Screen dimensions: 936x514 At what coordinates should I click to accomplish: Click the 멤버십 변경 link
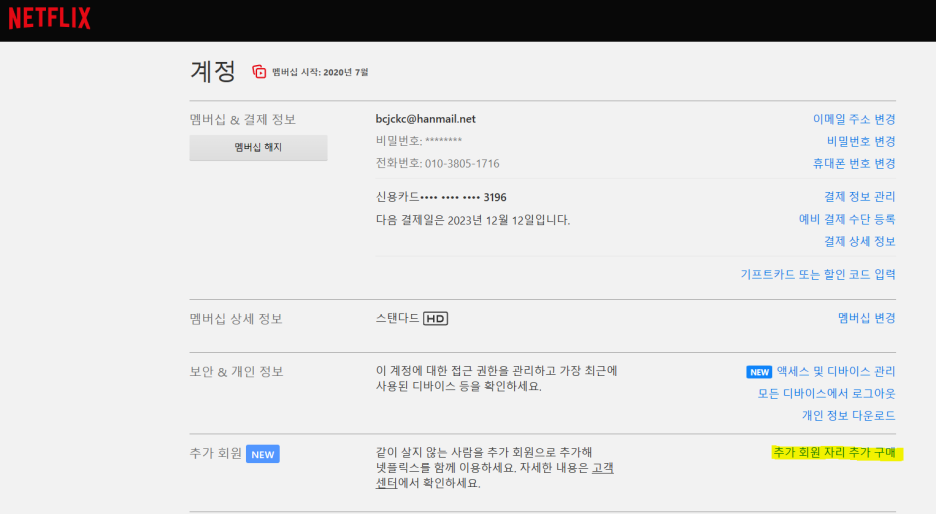pyautogui.click(x=866, y=318)
